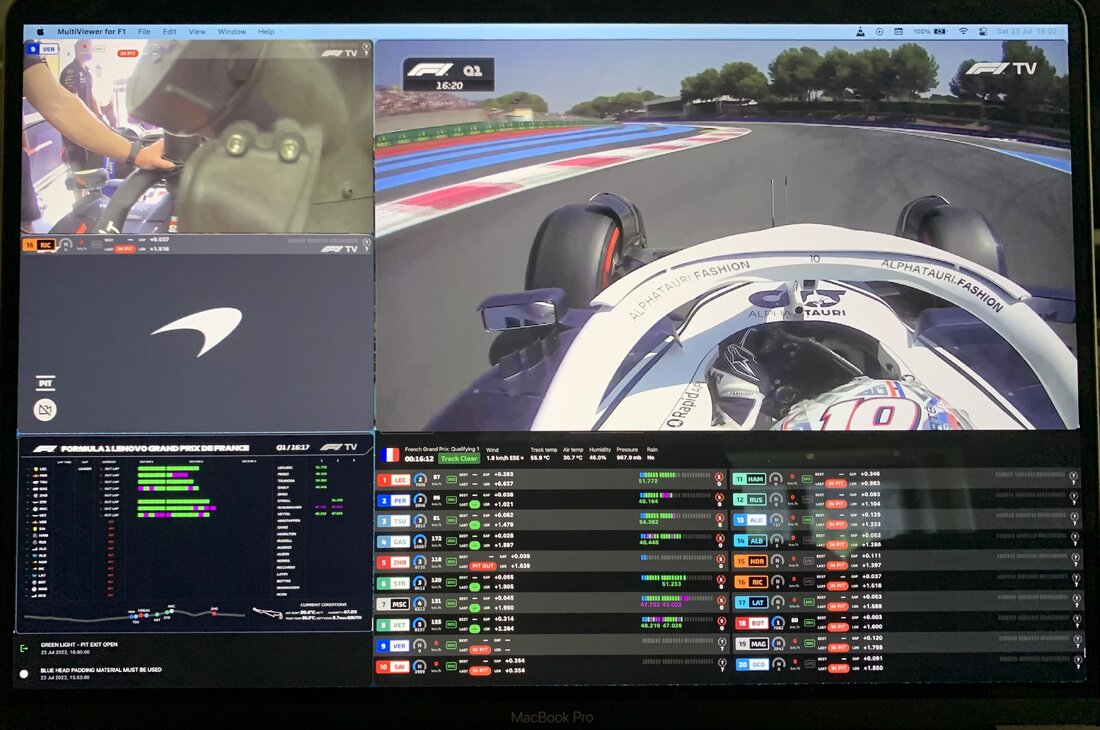Click the PIT OUT badge in Zhou's row
Image resolution: width=1100 pixels, height=730 pixels.
pos(483,566)
